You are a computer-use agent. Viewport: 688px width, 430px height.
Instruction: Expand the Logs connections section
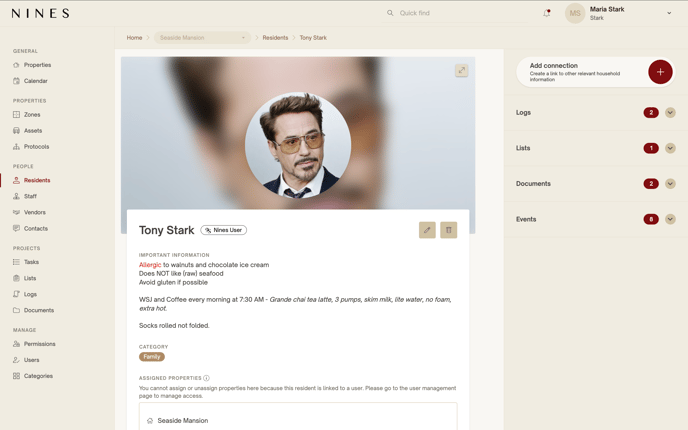[670, 113]
